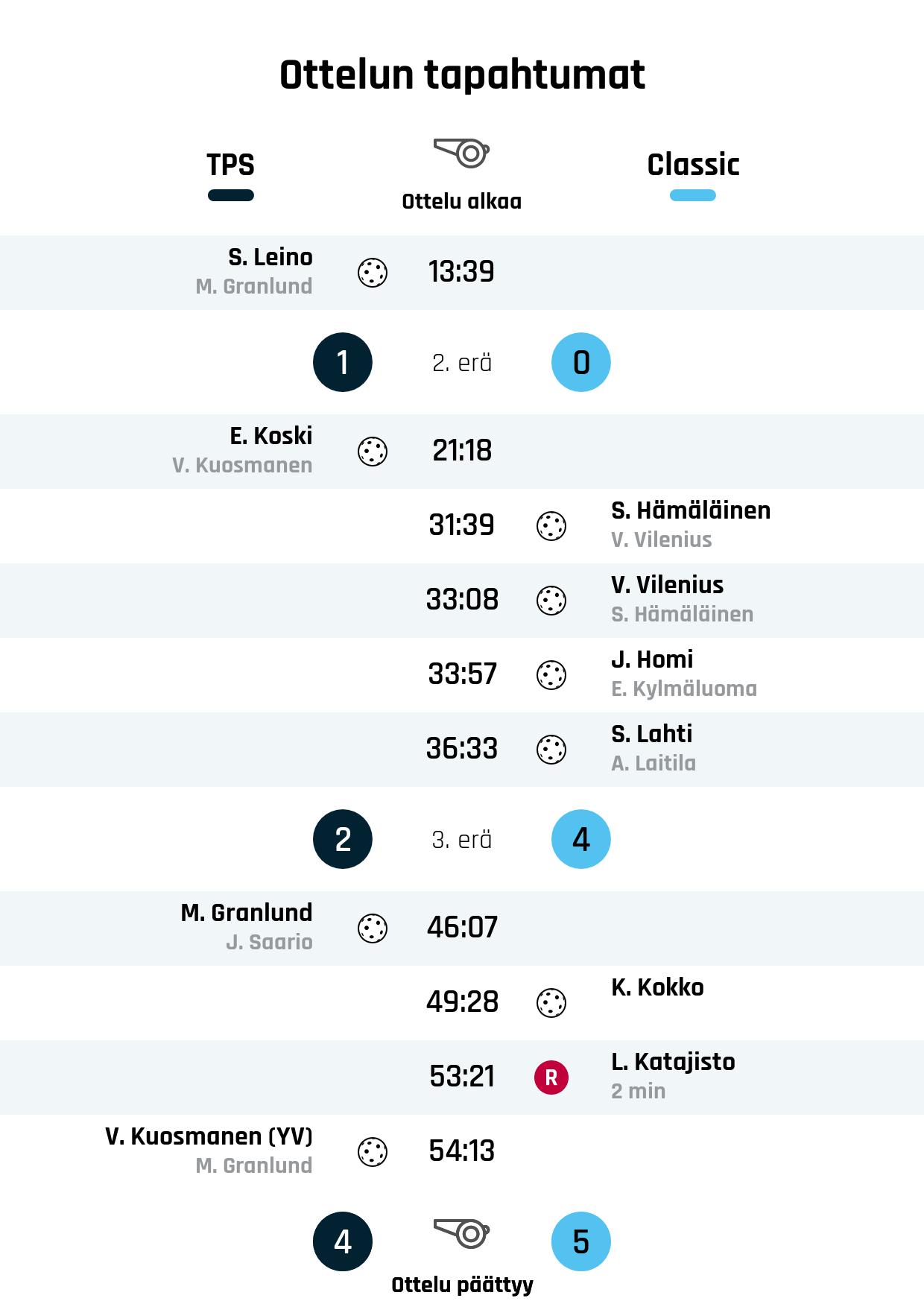Click the whistle icon above Ottelu alkaa
924x1310 pixels.
click(x=461, y=153)
